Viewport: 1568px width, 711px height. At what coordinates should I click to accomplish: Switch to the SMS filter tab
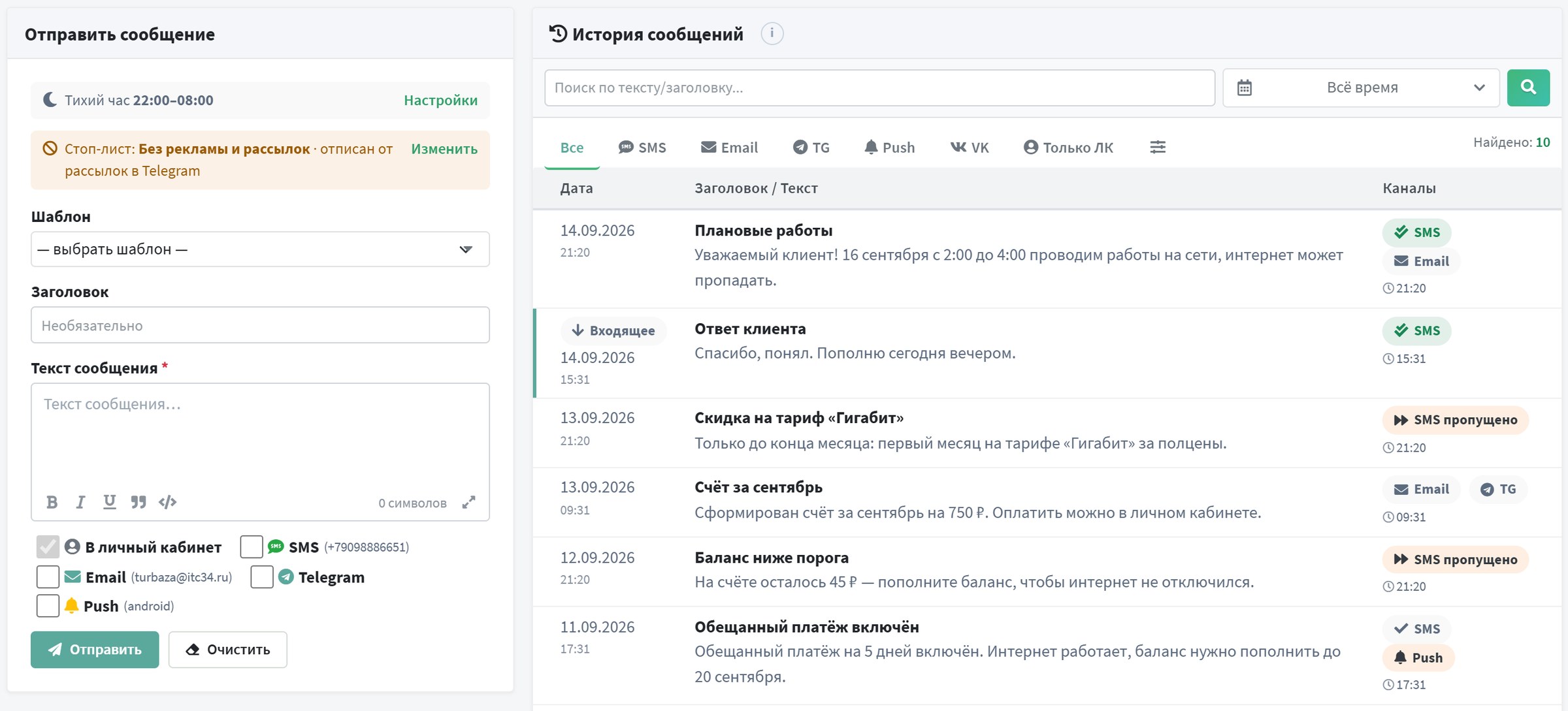click(x=642, y=148)
